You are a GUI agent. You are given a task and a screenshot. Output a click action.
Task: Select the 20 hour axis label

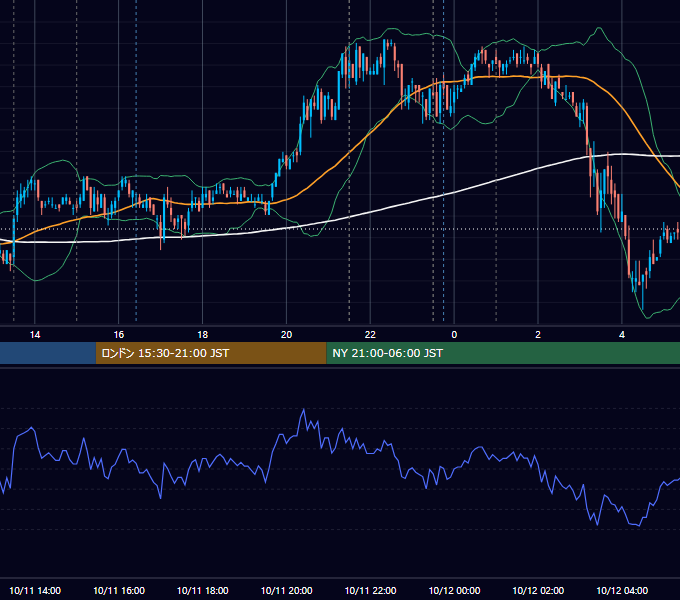coord(286,335)
